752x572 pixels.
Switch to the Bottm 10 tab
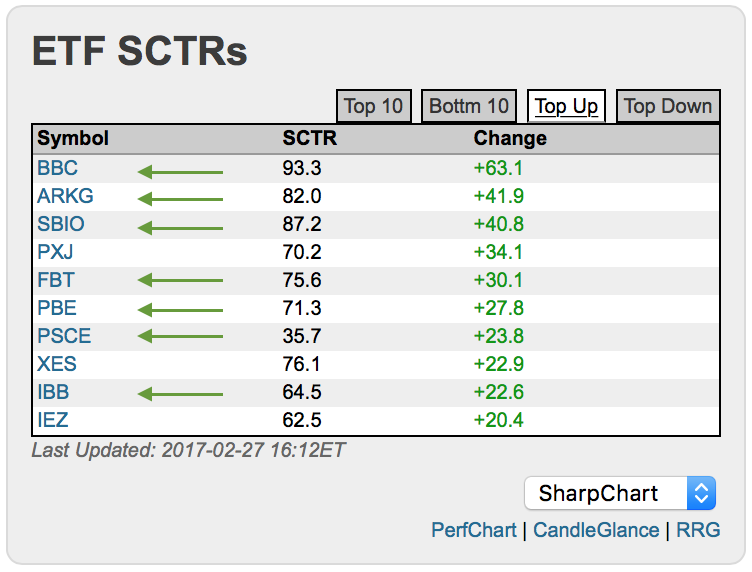point(469,106)
